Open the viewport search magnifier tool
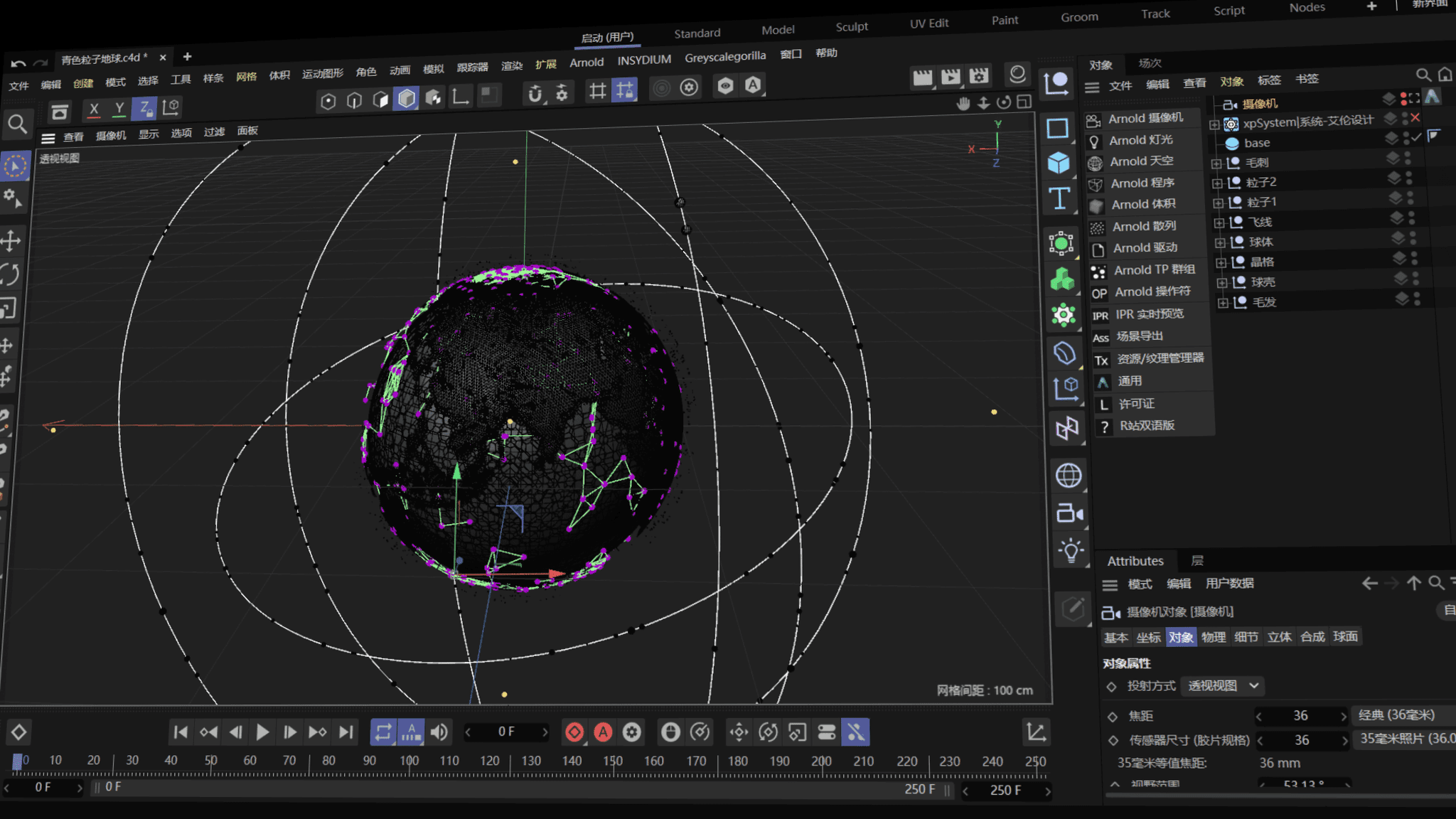 tap(17, 124)
